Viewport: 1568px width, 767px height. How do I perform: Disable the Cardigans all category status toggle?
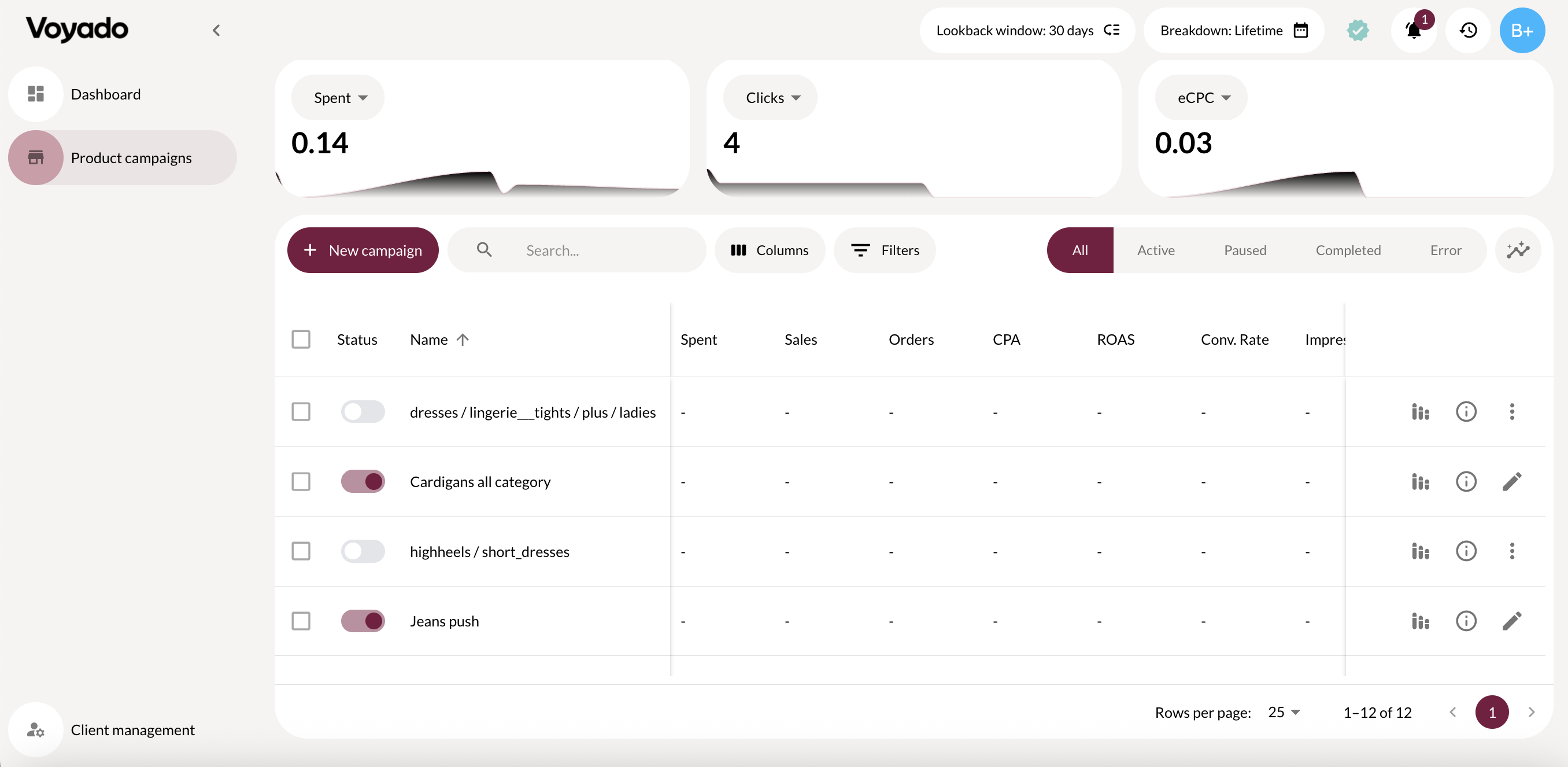(362, 481)
